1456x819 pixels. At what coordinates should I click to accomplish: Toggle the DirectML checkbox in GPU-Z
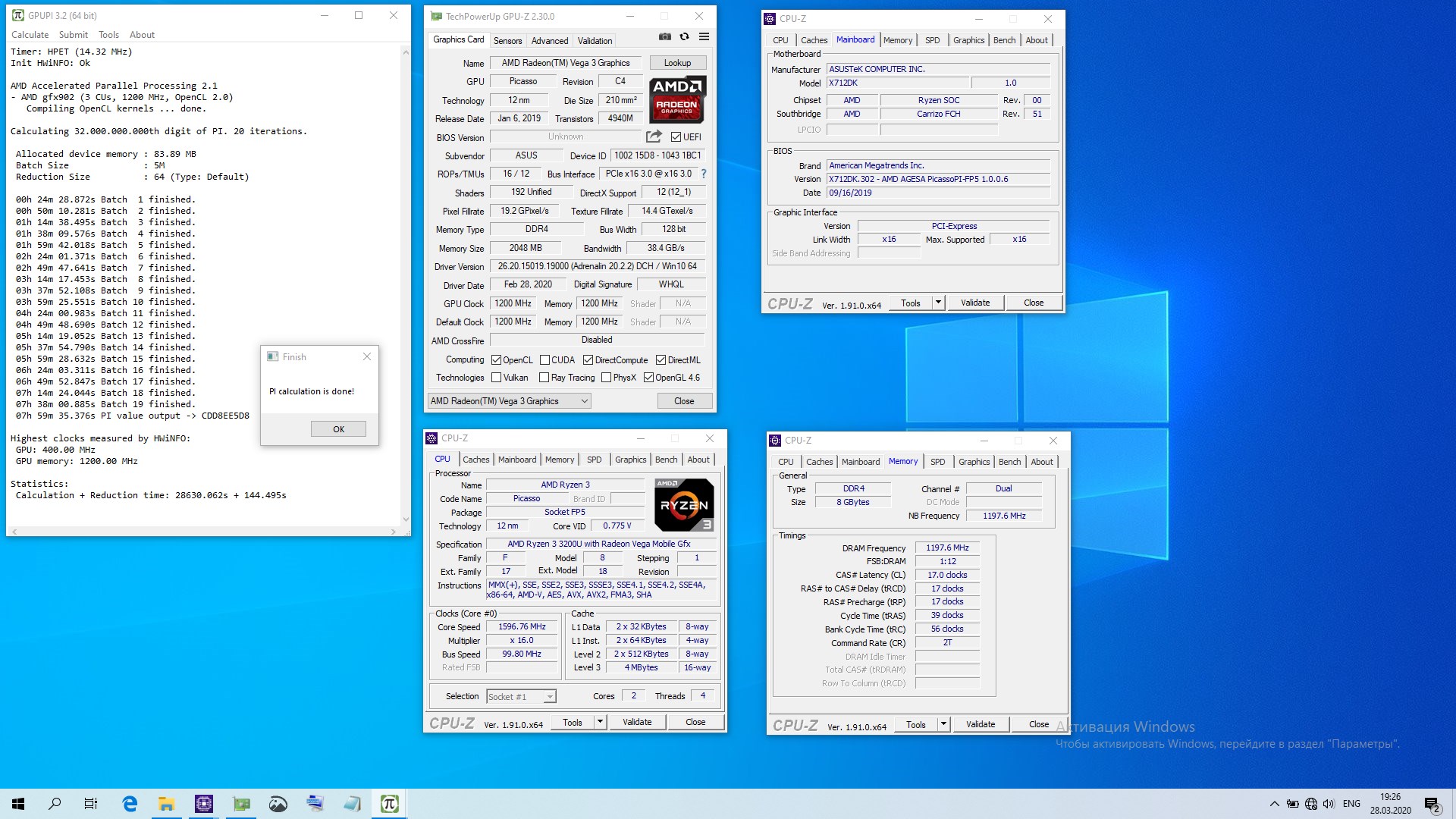pos(661,360)
